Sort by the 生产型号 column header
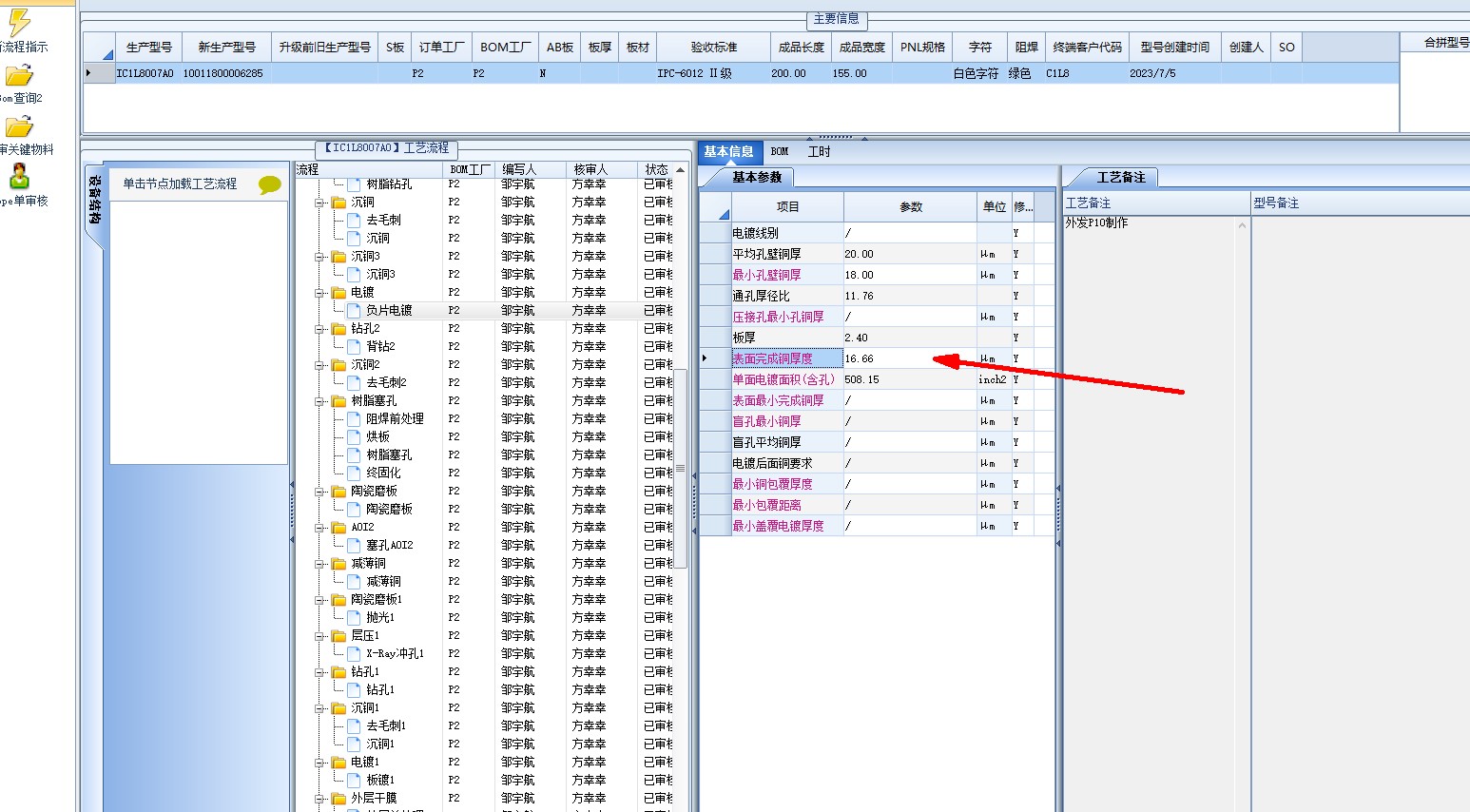1470x812 pixels. tap(148, 48)
